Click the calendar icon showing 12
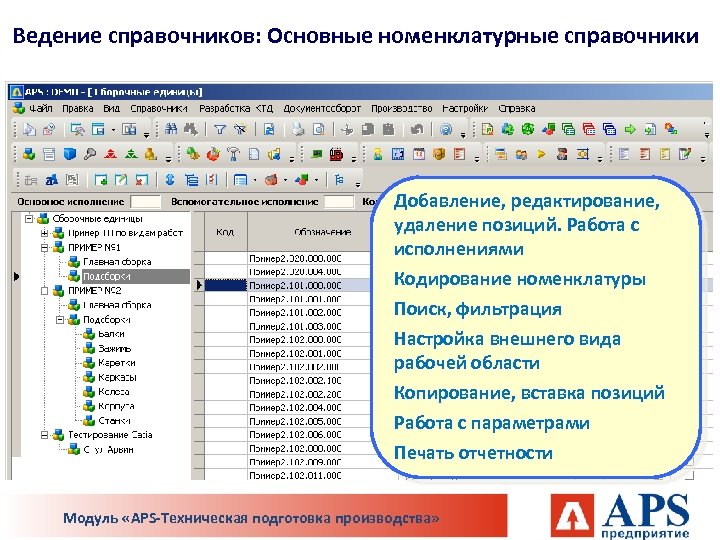Image resolution: width=720 pixels, height=540 pixels. pos(419,154)
